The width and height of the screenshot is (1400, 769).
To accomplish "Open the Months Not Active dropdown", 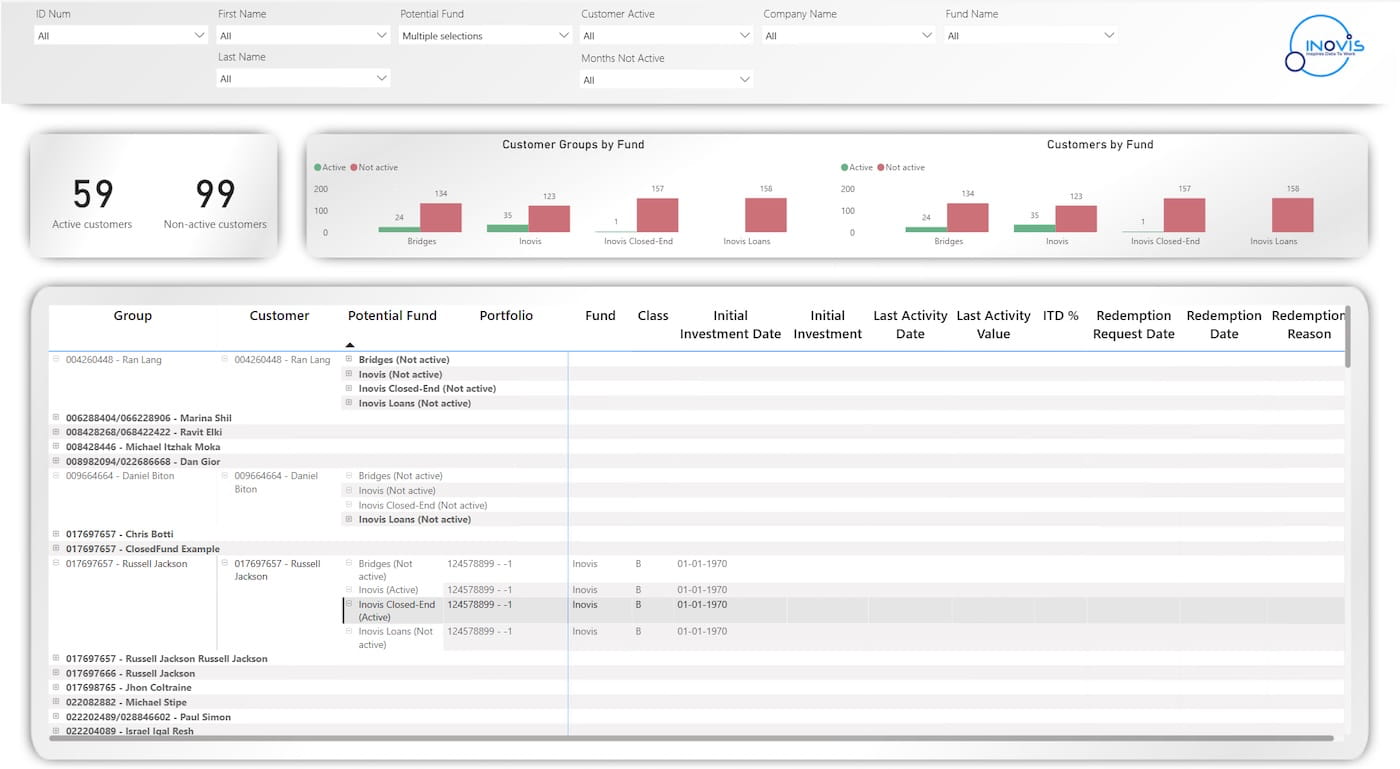I will pos(666,80).
